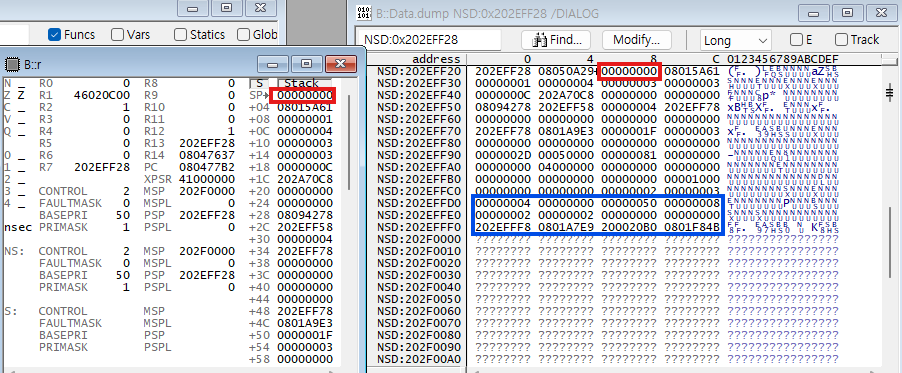Open the Find... dialog with binoculars icon
Image resolution: width=902 pixels, height=373 pixels.
tap(555, 40)
